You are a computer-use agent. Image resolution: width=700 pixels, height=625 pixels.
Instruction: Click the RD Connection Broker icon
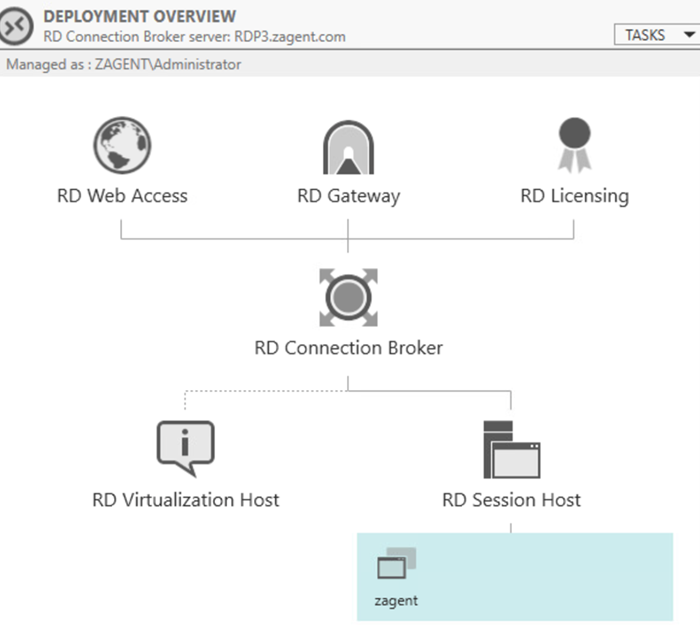click(348, 297)
